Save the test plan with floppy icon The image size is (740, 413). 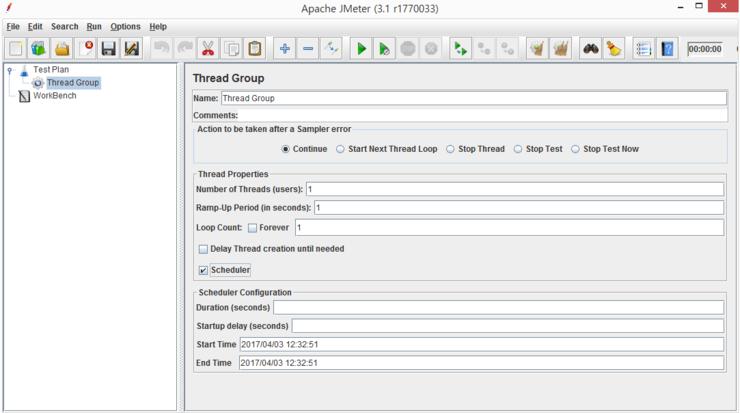109,49
